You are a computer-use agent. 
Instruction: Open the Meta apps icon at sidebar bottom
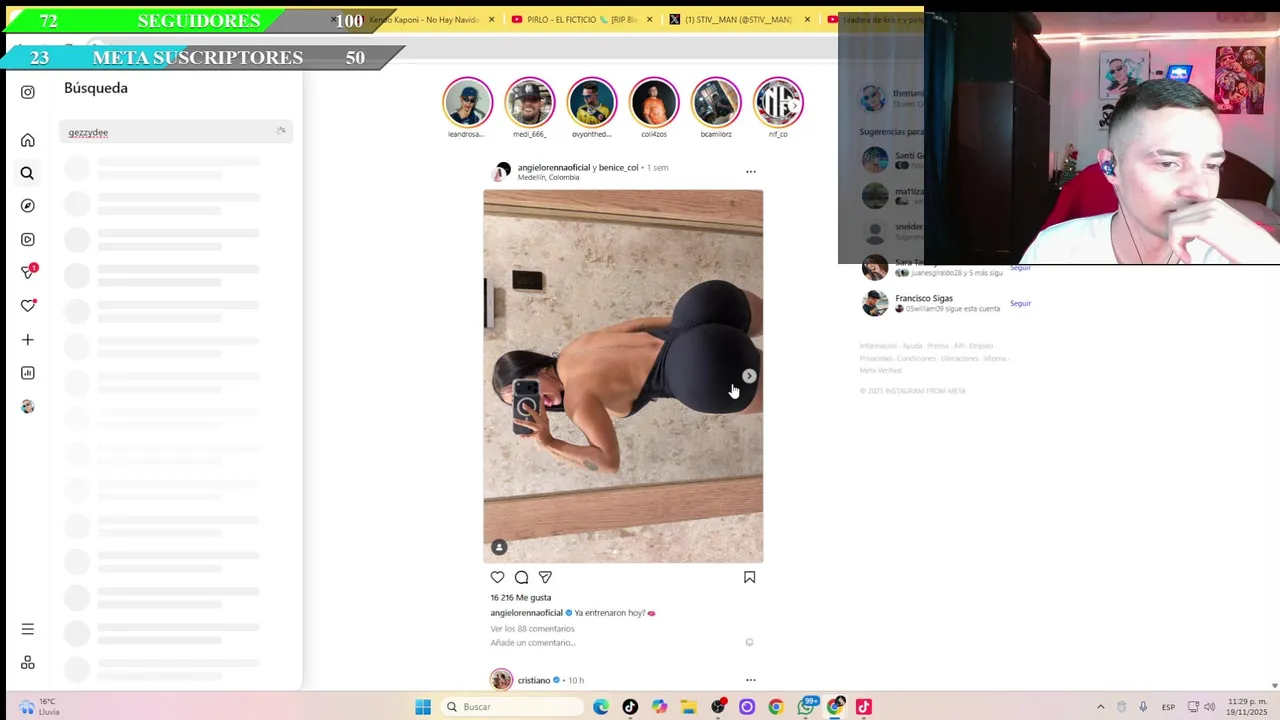click(28, 662)
